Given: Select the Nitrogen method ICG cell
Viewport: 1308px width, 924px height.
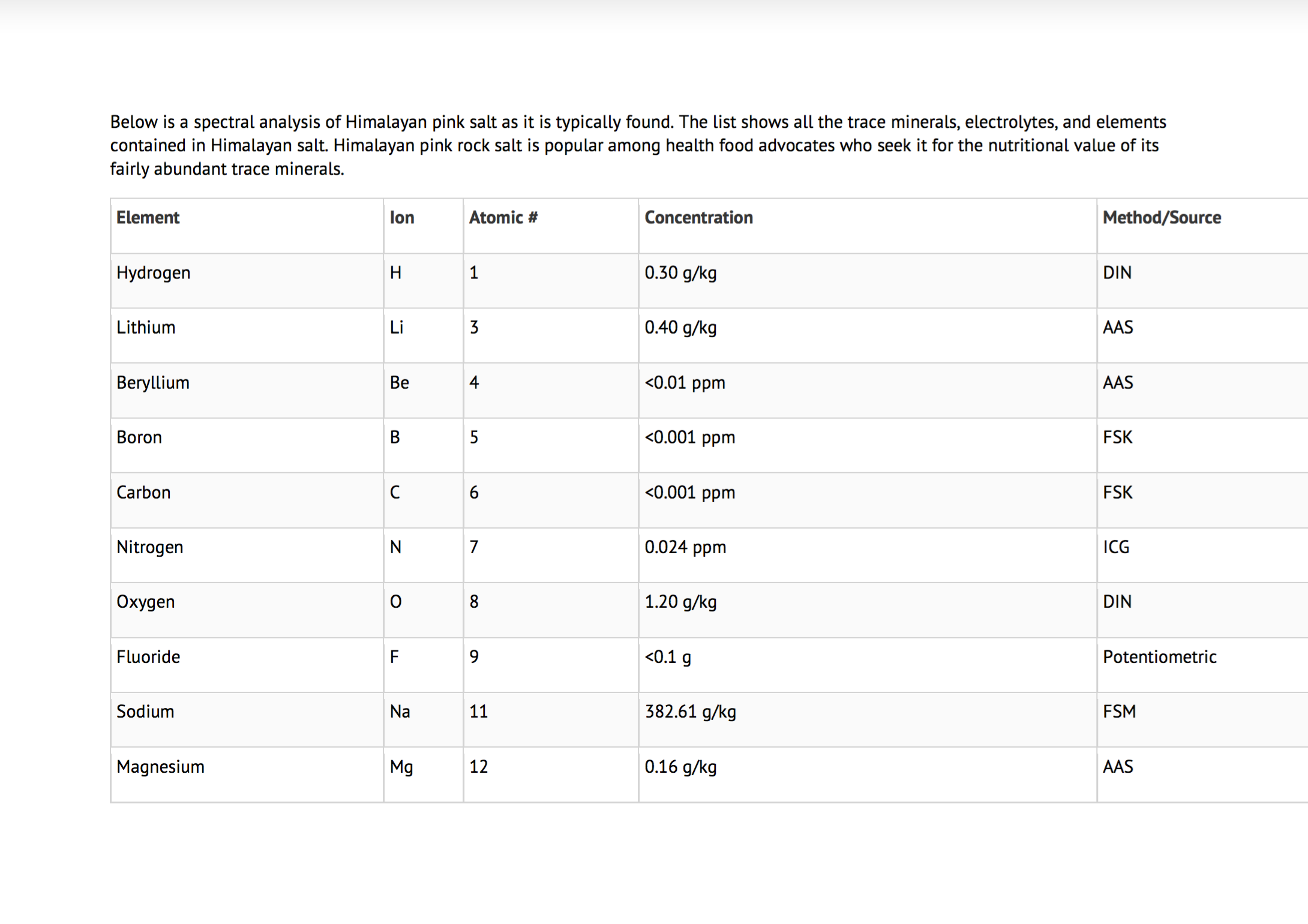Looking at the screenshot, I should tap(1116, 547).
